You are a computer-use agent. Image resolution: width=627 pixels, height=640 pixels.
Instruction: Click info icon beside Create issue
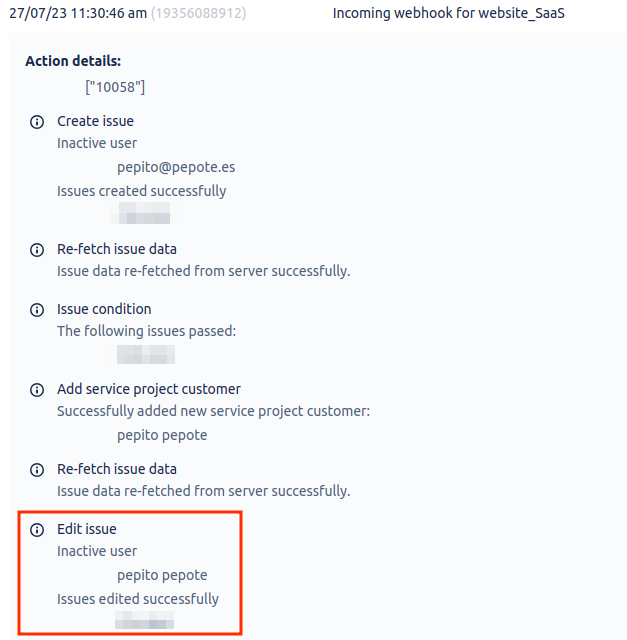[x=37, y=122]
